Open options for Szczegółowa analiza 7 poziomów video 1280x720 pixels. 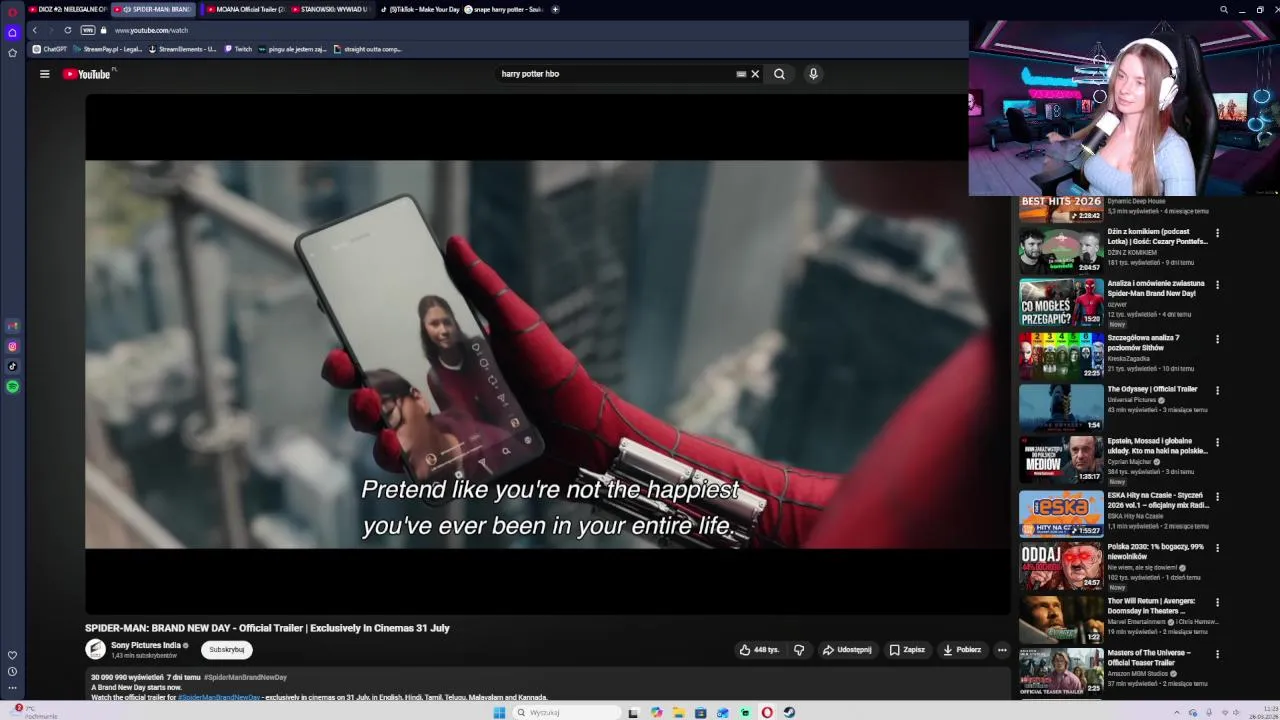[x=1217, y=339]
